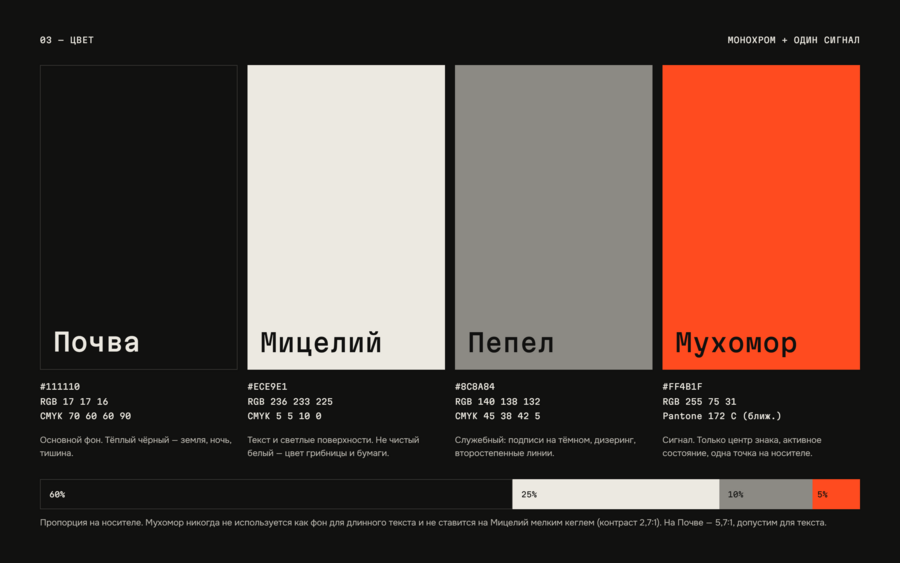Select the 60% segment of proportion bar
Image resolution: width=900 pixels, height=563 pixels.
tap(276, 494)
